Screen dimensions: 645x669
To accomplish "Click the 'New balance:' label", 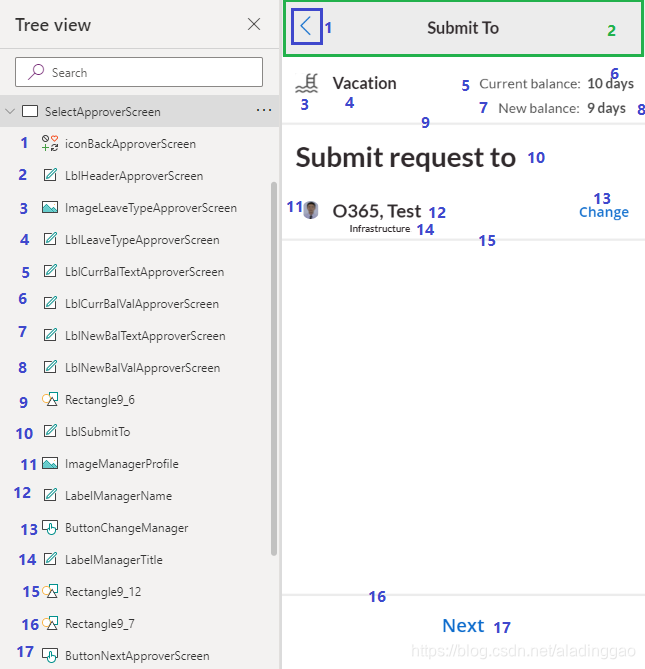I will pos(538,108).
